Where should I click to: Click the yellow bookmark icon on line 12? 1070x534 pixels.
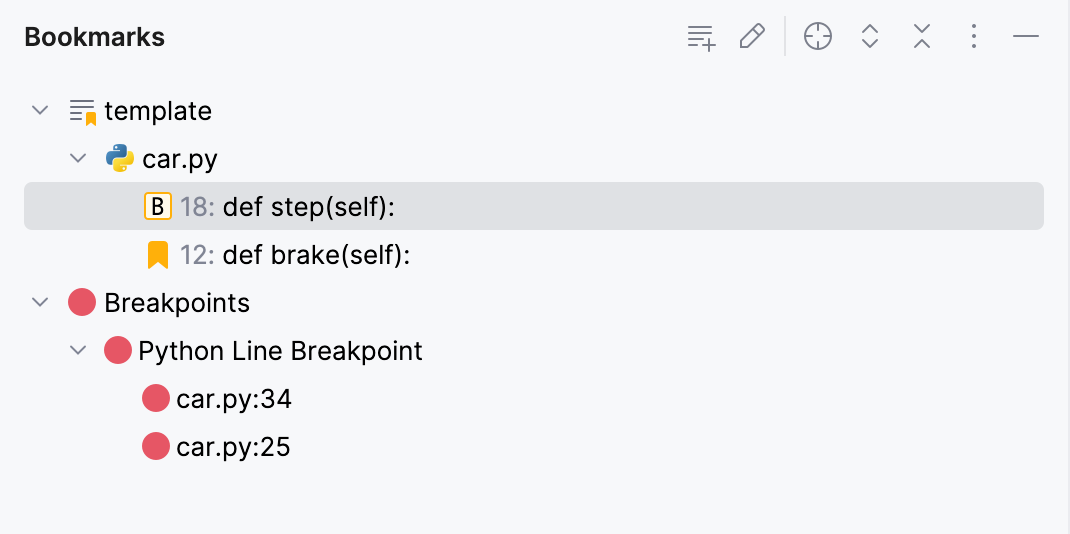pyautogui.click(x=157, y=255)
